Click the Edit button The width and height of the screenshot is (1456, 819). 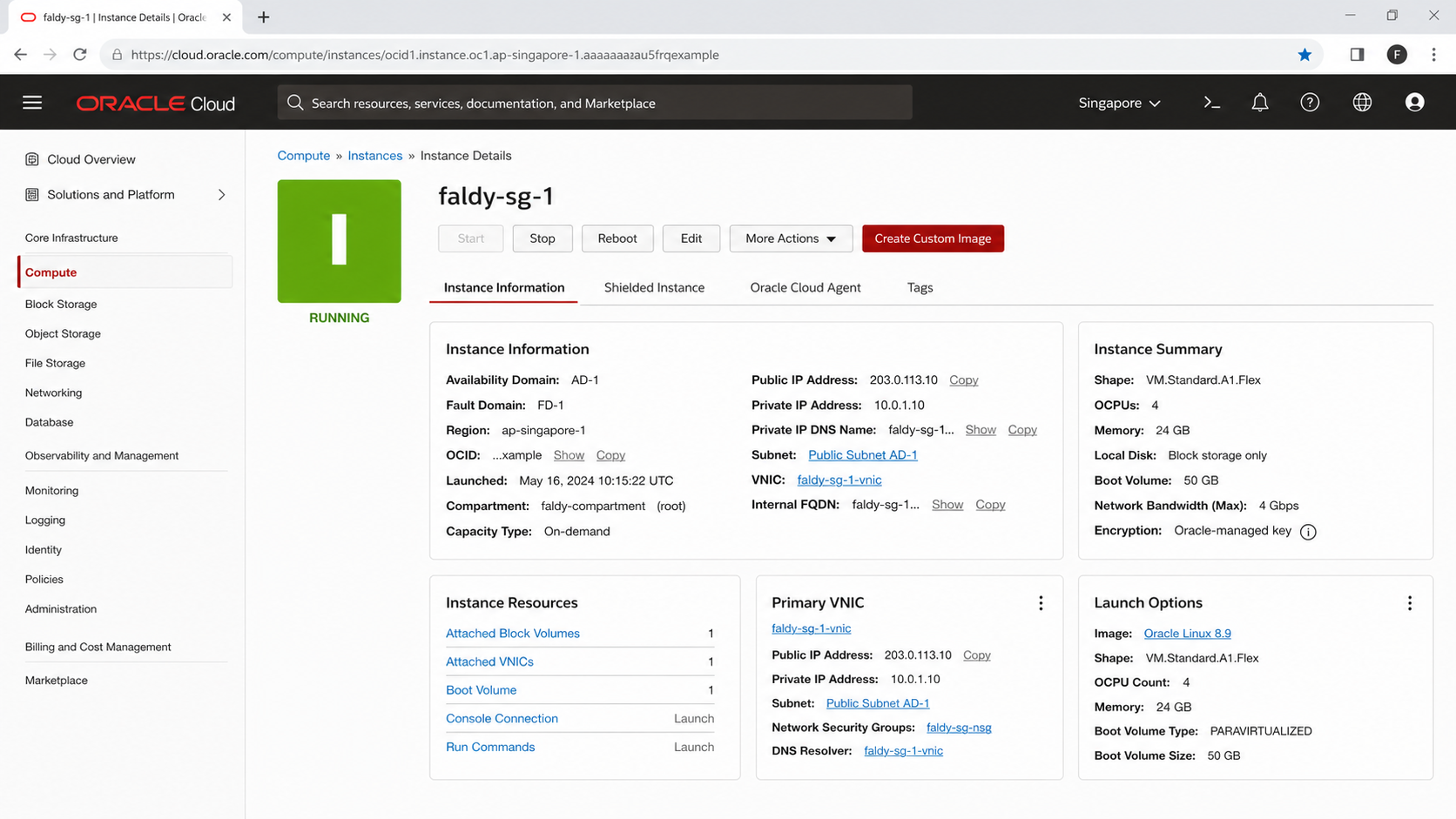click(691, 238)
